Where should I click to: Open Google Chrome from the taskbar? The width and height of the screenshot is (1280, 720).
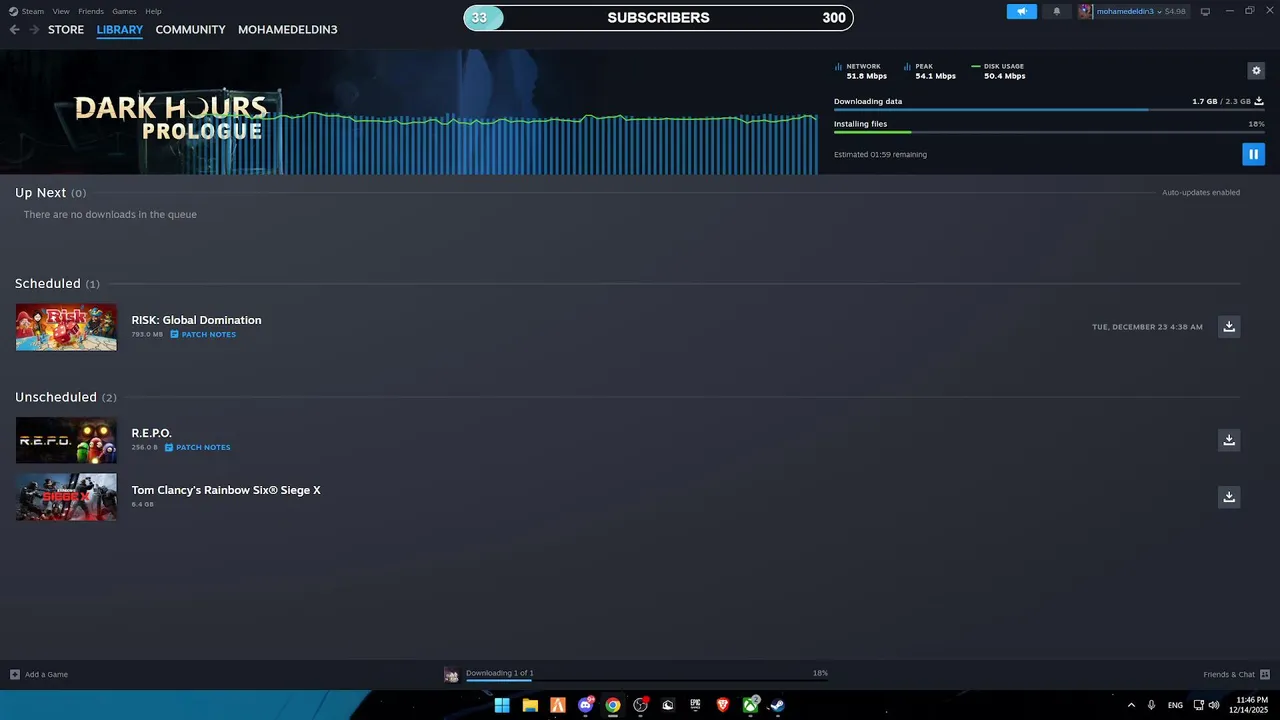(613, 705)
